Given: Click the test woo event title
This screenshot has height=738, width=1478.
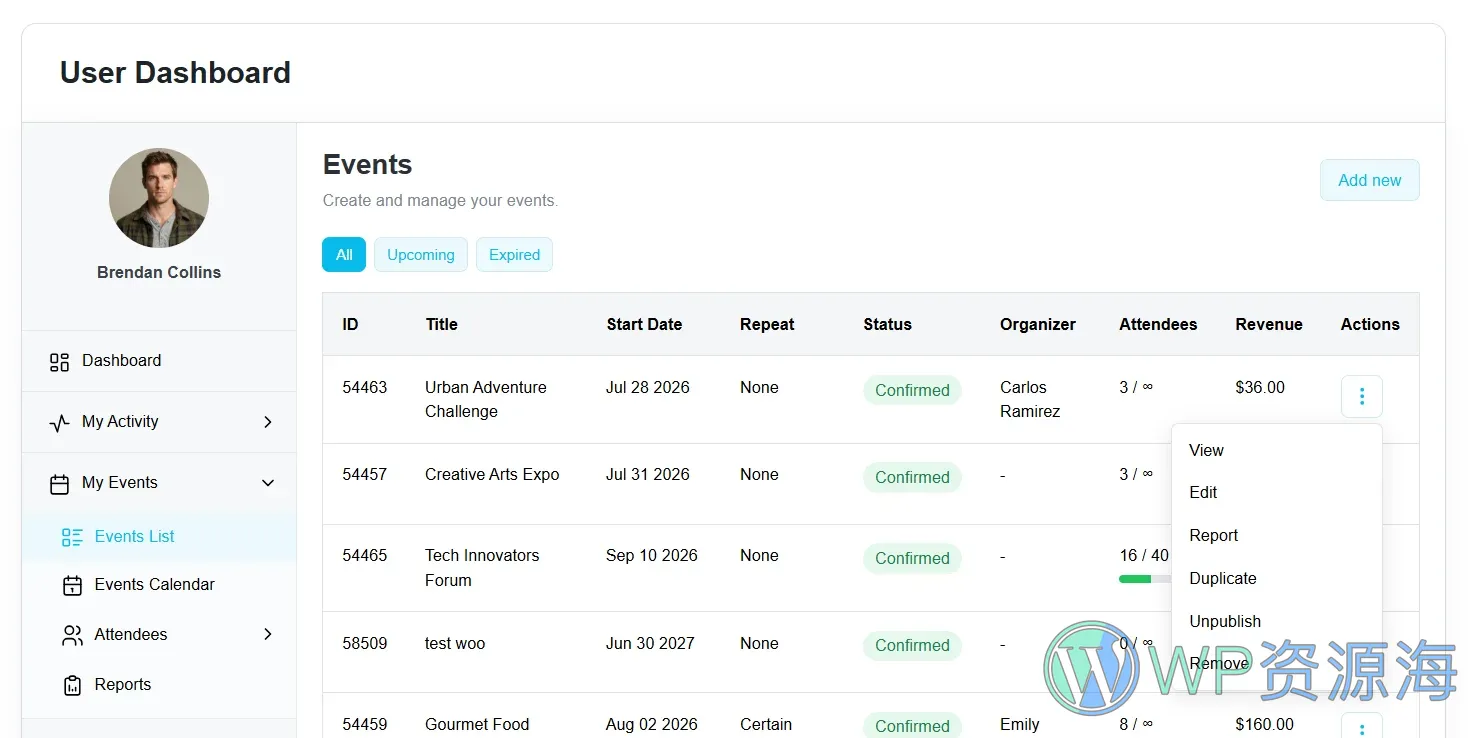Looking at the screenshot, I should (455, 643).
